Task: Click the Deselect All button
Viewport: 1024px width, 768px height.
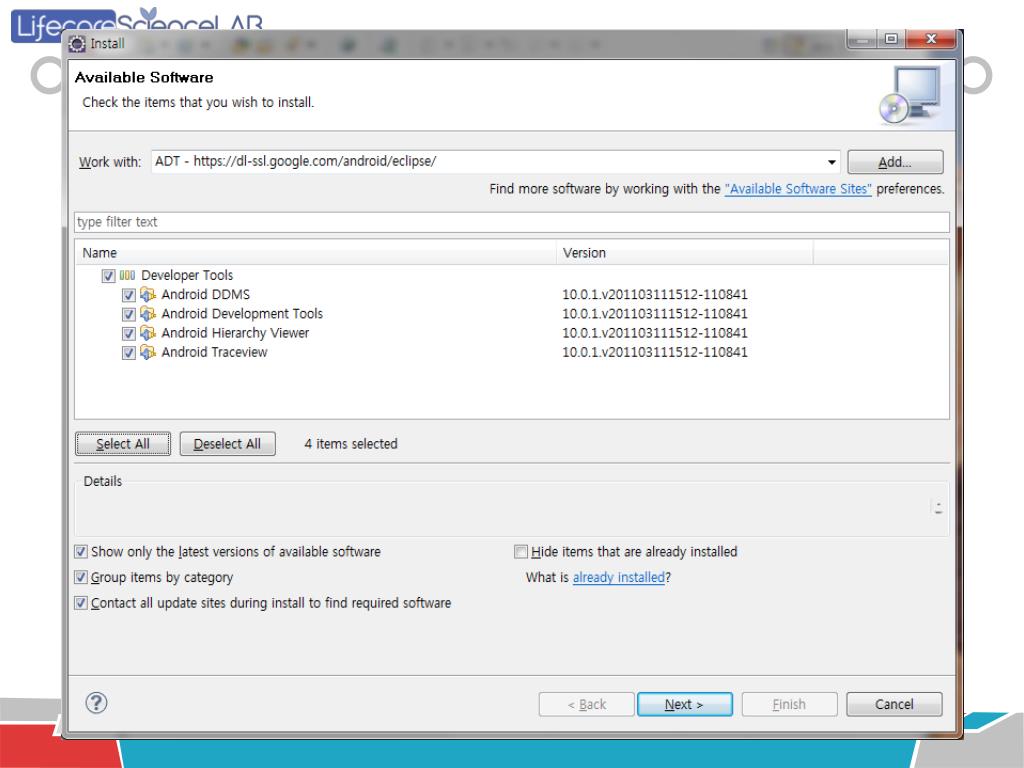Action: point(227,444)
